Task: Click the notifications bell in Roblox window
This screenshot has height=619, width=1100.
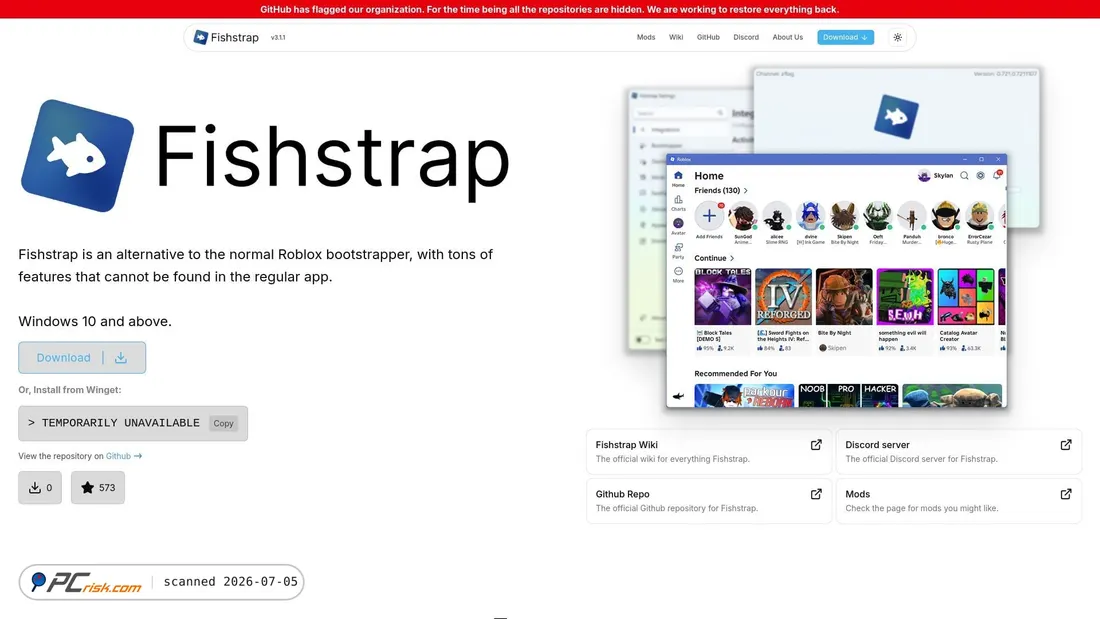Action: 997,175
